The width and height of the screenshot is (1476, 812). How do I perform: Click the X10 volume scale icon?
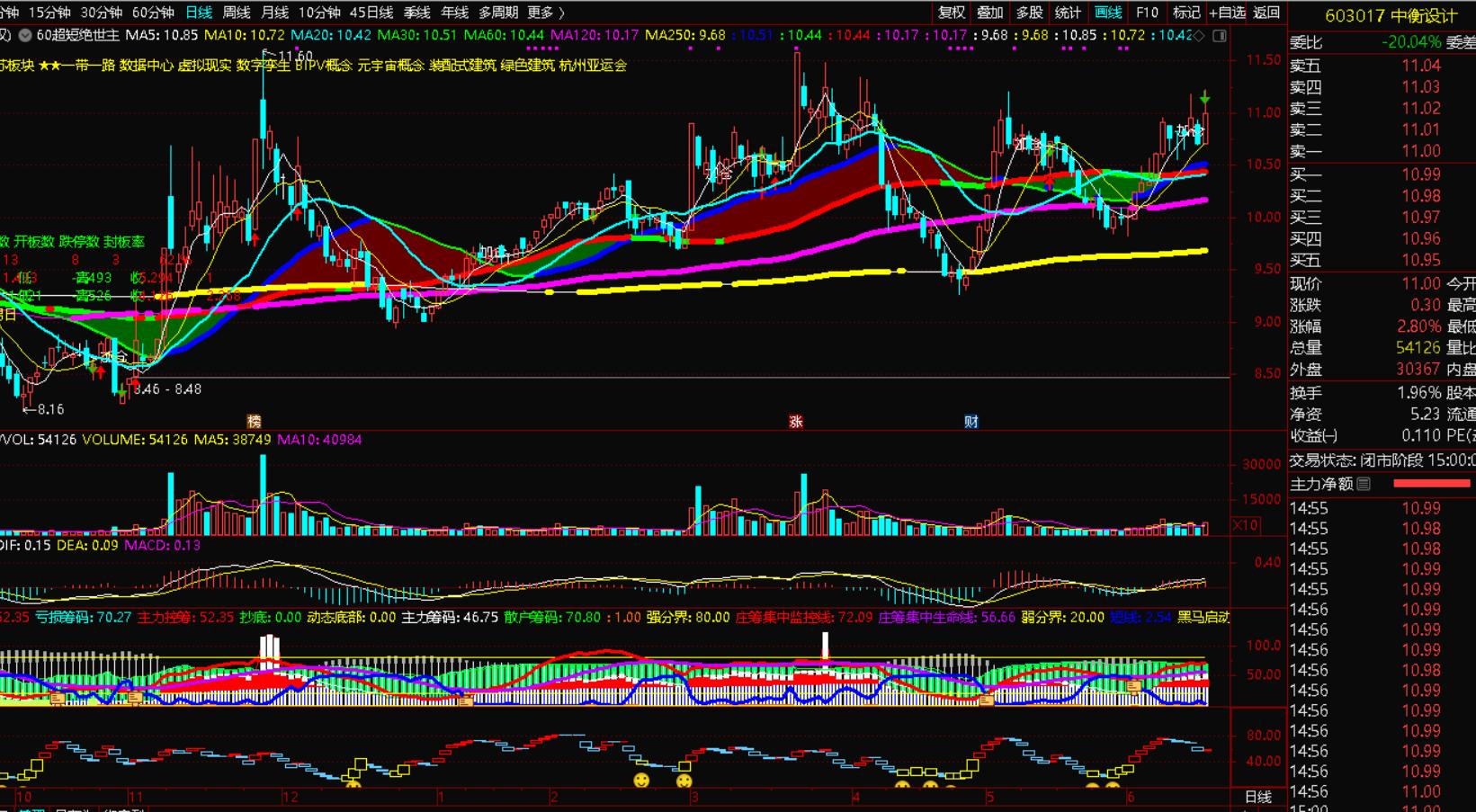pyautogui.click(x=1245, y=525)
